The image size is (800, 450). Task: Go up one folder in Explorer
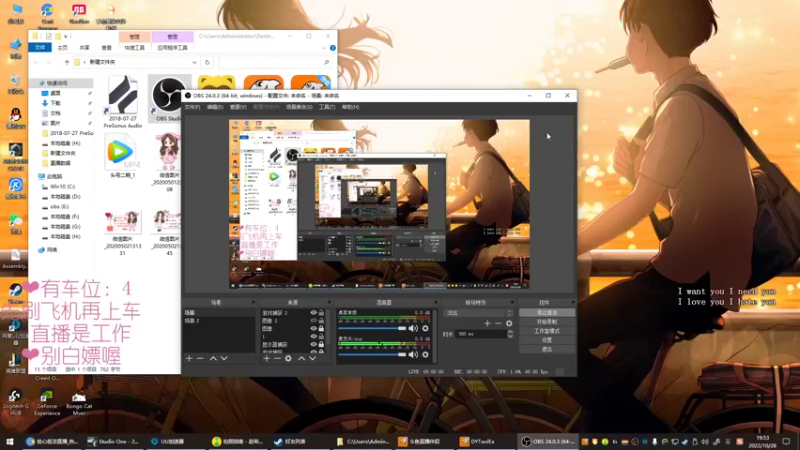pyautogui.click(x=67, y=62)
